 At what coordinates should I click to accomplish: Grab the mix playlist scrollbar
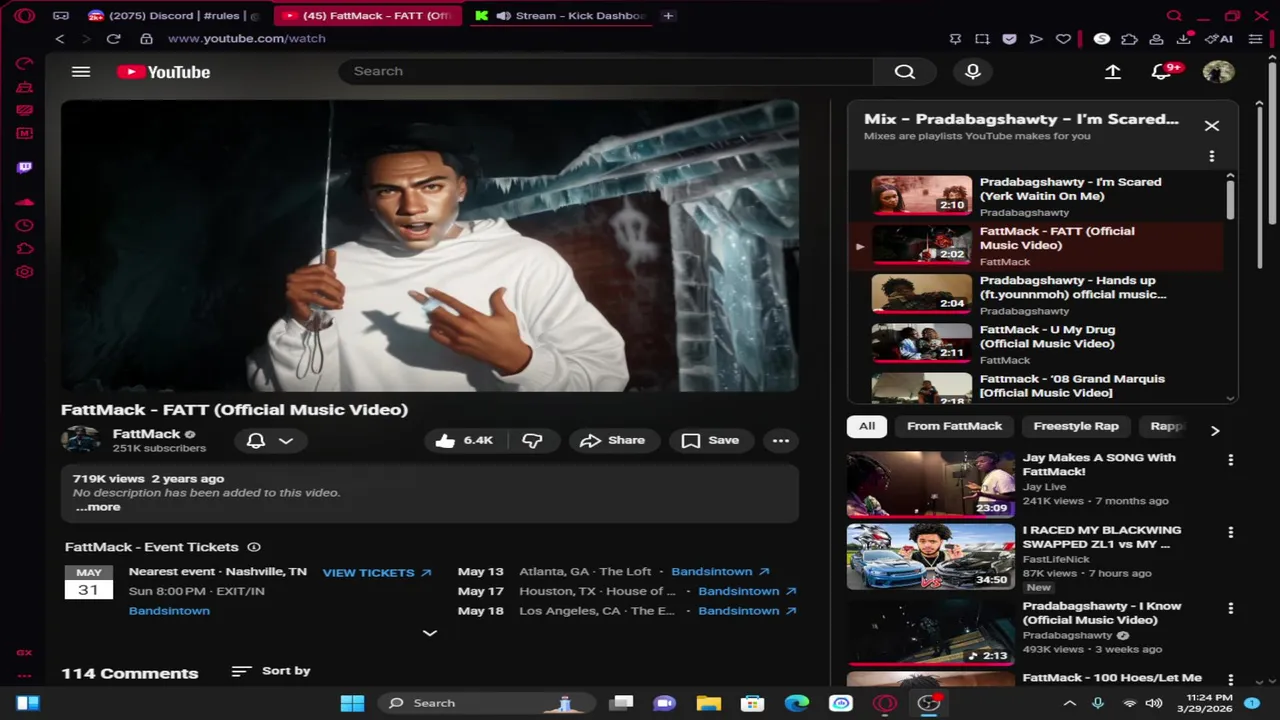coord(1230,200)
